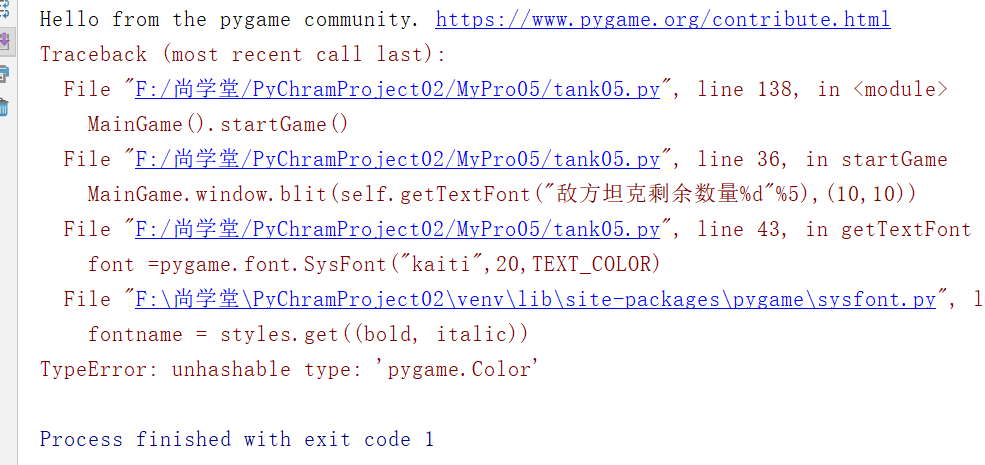The image size is (985, 465).
Task: Clear all console output with trash icon
Action: (3, 106)
